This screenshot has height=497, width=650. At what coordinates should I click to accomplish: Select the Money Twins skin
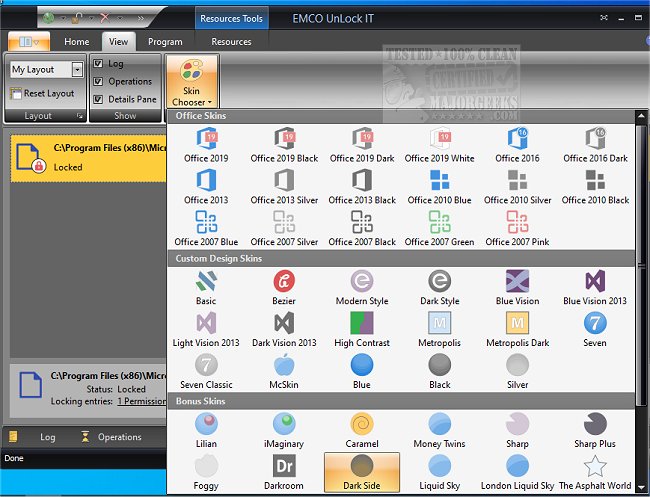[x=439, y=431]
